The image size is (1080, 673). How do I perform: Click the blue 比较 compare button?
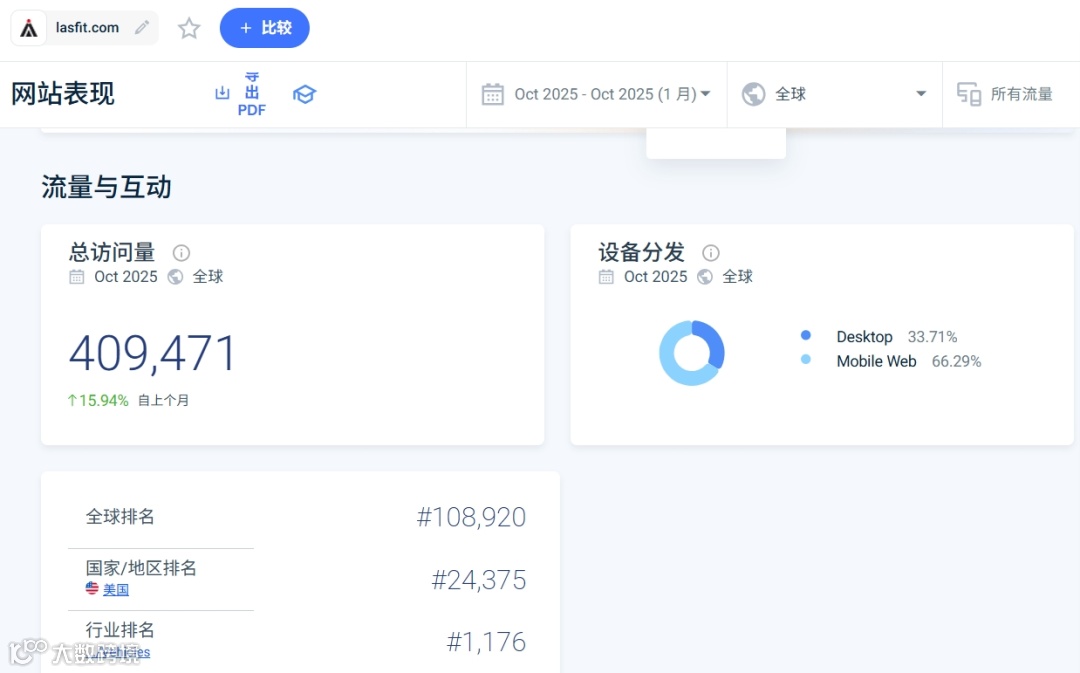pos(264,28)
